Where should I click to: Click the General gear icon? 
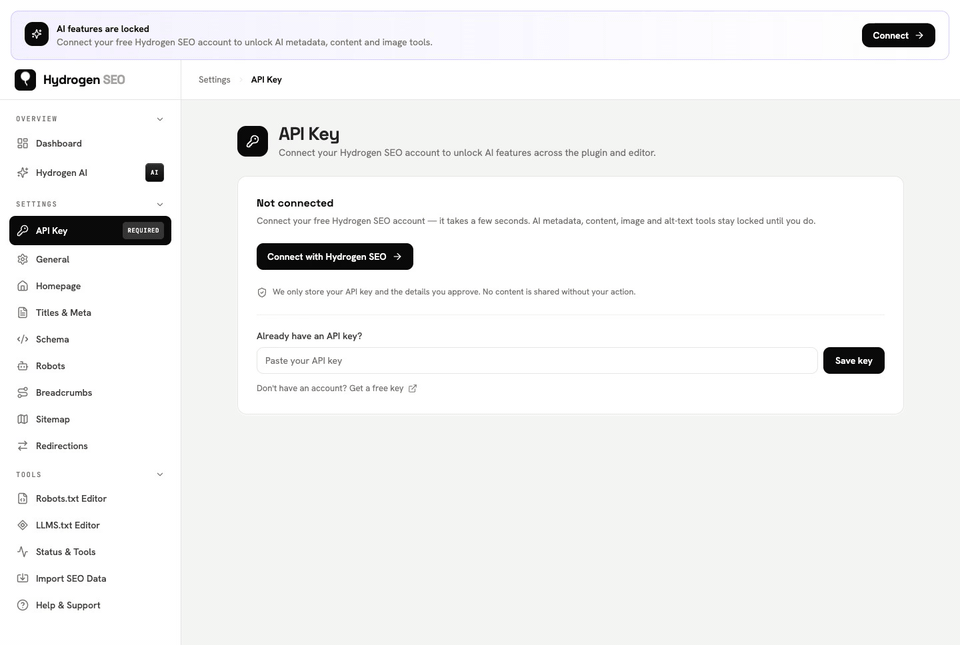[23, 259]
